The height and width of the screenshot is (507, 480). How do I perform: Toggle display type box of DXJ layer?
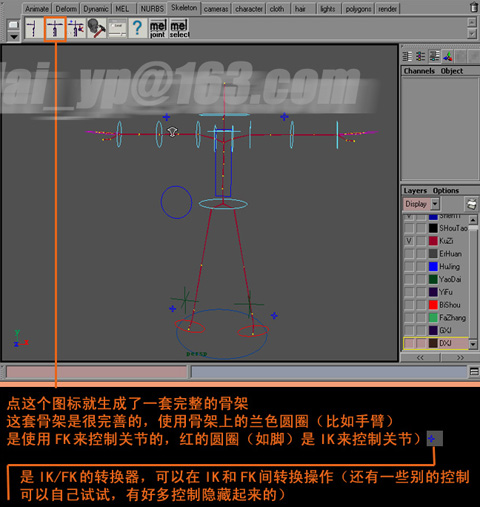(421, 343)
